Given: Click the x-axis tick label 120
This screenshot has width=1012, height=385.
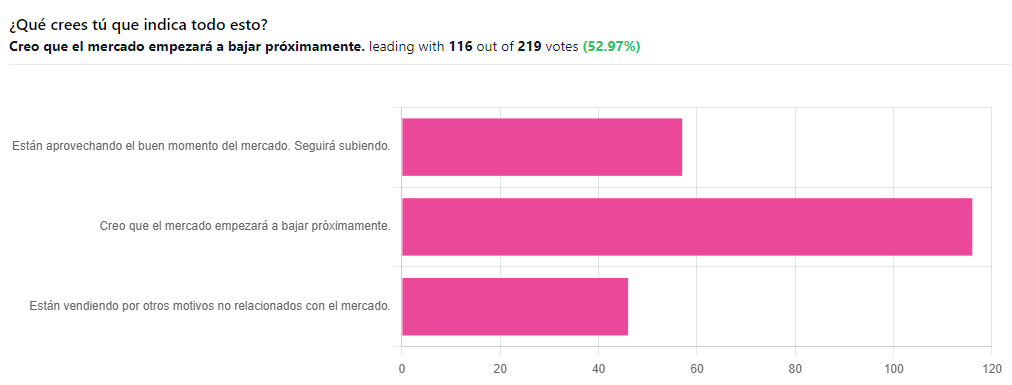Looking at the screenshot, I should [x=991, y=368].
